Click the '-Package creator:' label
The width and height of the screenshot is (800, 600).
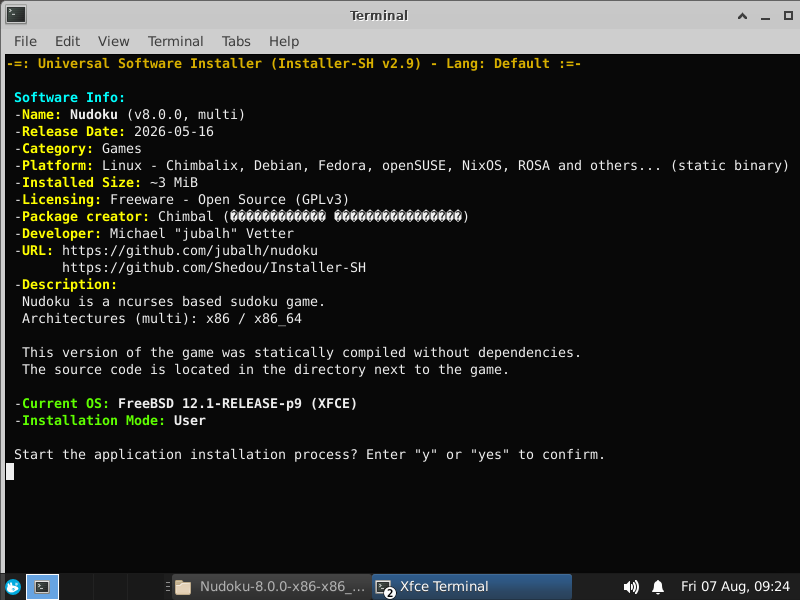click(x=82, y=216)
